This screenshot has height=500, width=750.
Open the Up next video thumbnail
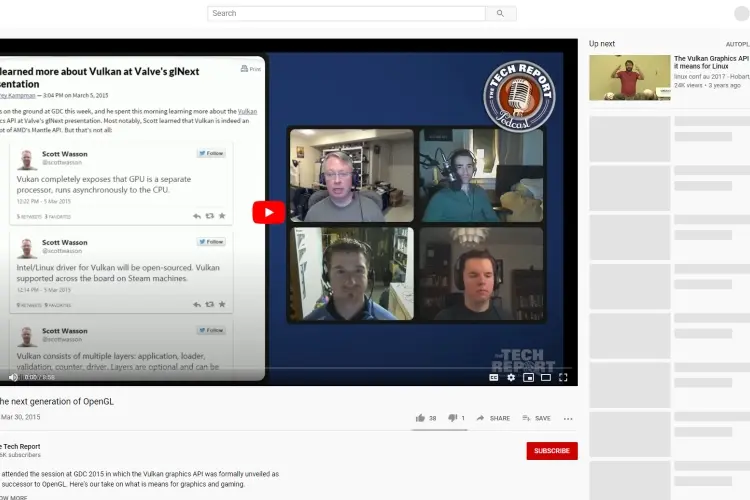coord(629,78)
